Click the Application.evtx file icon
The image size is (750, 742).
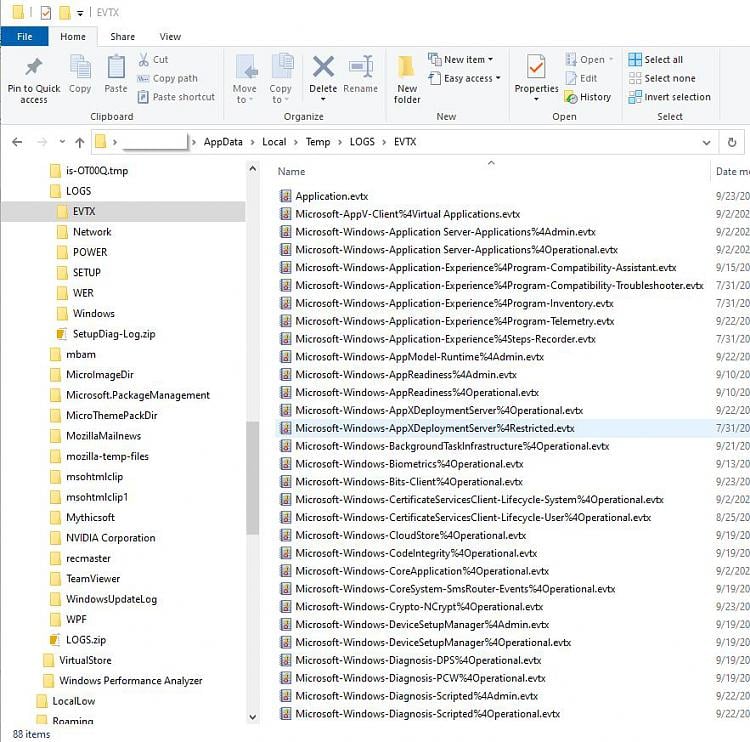286,196
